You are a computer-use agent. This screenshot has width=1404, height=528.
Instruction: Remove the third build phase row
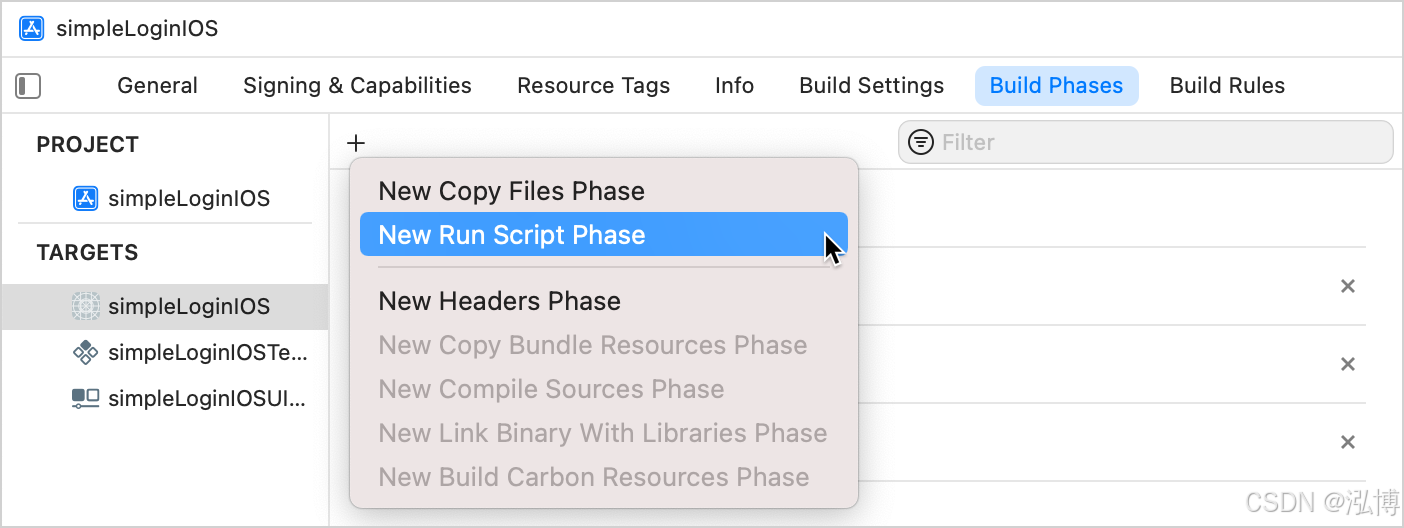click(1348, 442)
